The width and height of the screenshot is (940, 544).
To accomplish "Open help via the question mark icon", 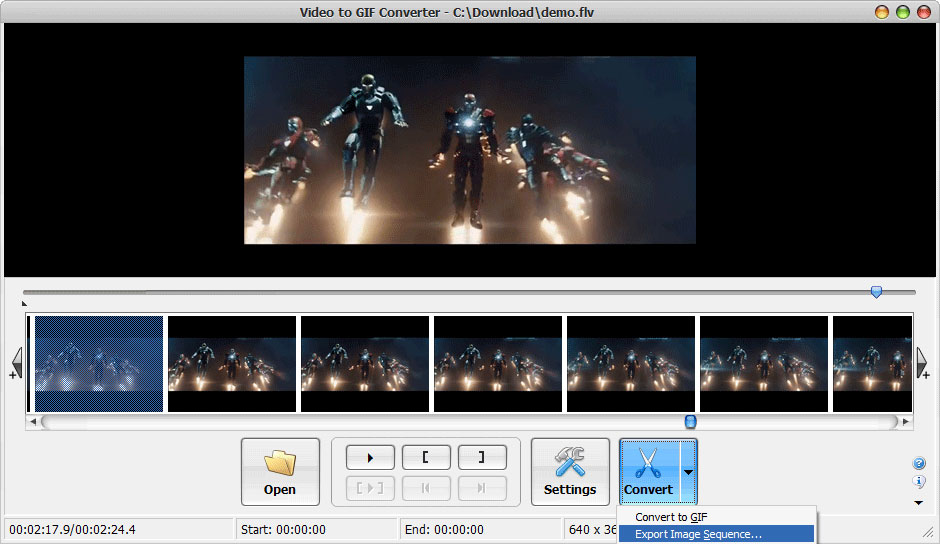I will pos(919,463).
